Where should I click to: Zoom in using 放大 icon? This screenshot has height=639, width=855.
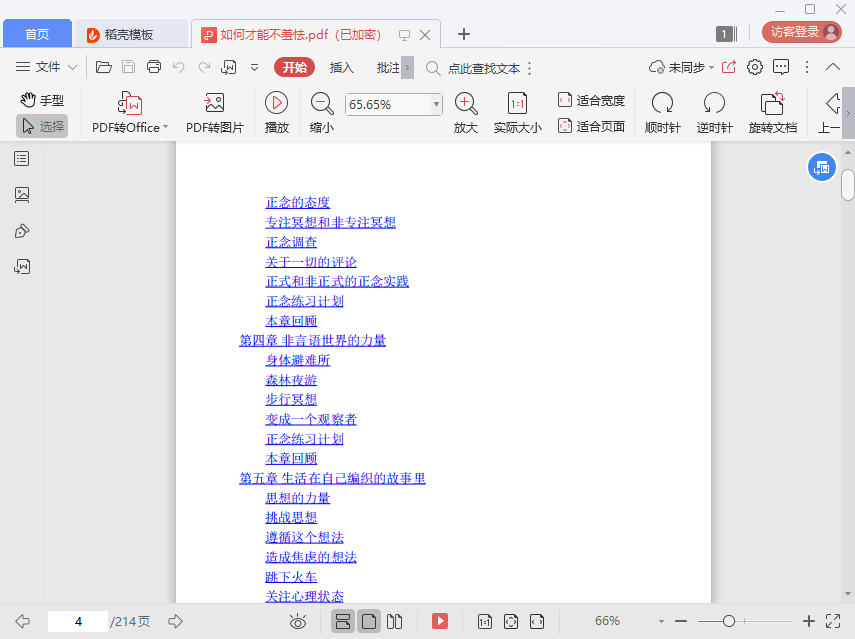click(466, 113)
